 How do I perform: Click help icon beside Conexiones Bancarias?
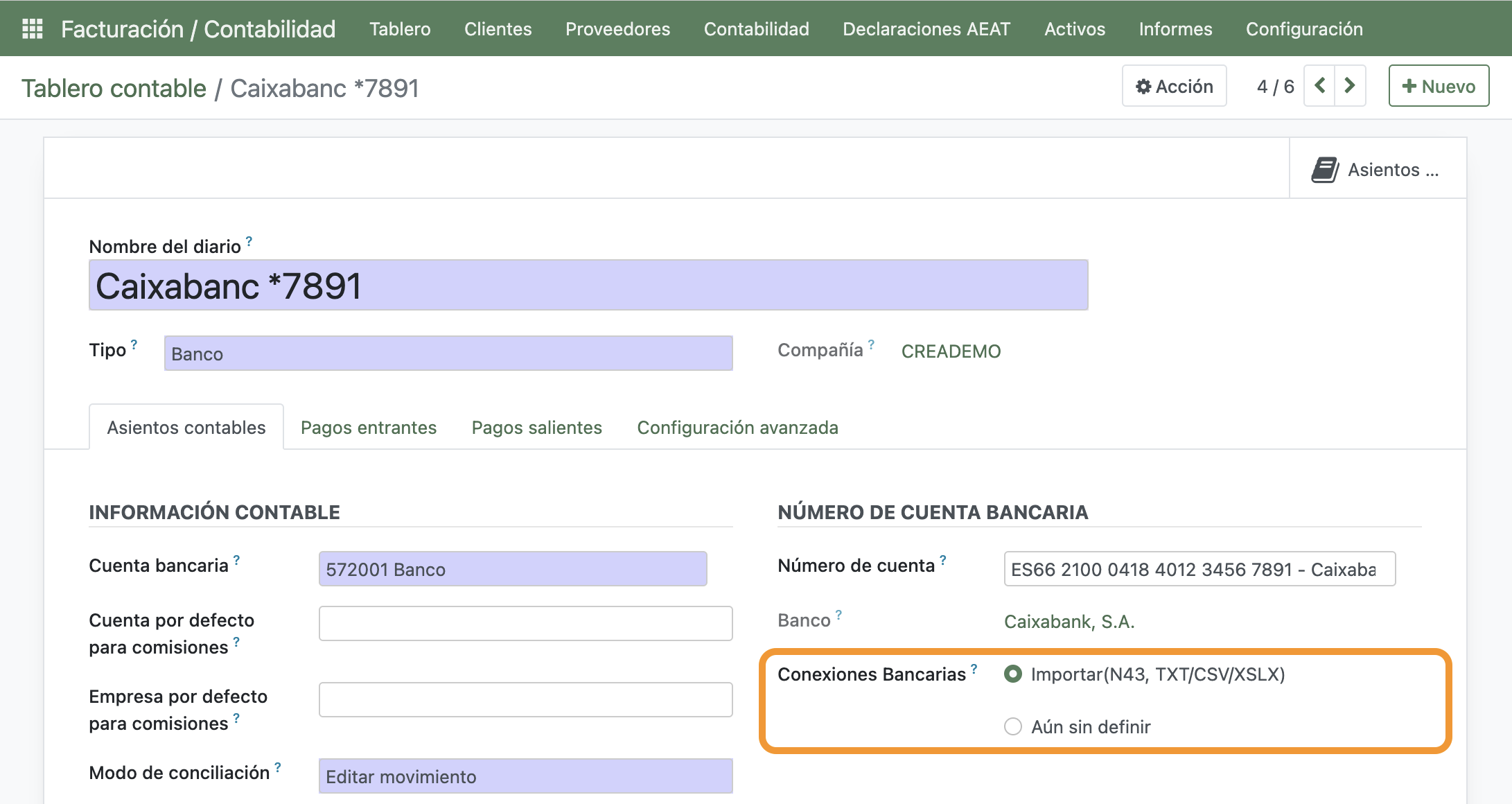pos(974,669)
